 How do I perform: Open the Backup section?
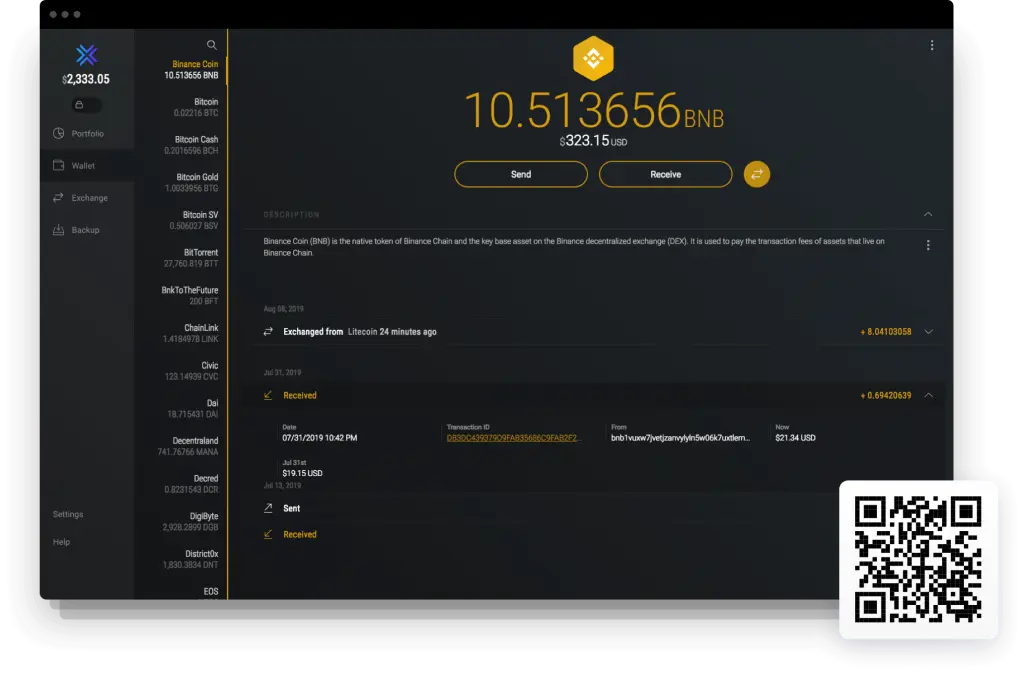point(87,230)
